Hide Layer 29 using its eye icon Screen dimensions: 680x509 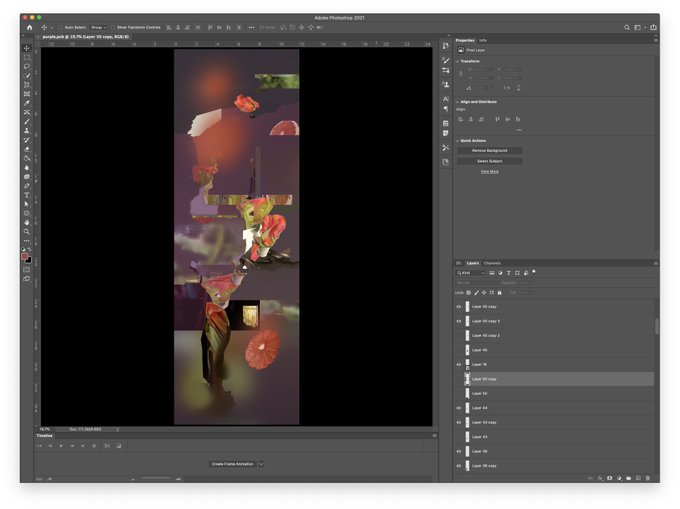click(x=459, y=451)
